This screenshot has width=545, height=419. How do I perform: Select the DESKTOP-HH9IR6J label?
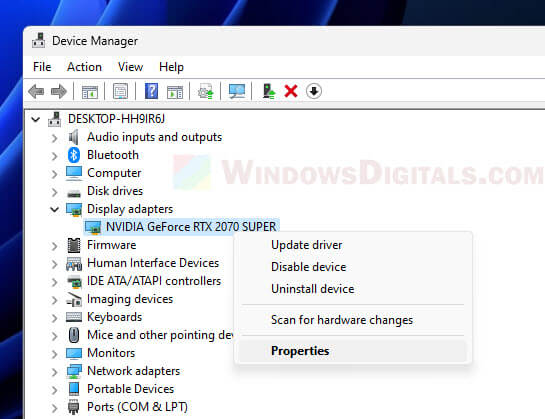[x=116, y=119]
